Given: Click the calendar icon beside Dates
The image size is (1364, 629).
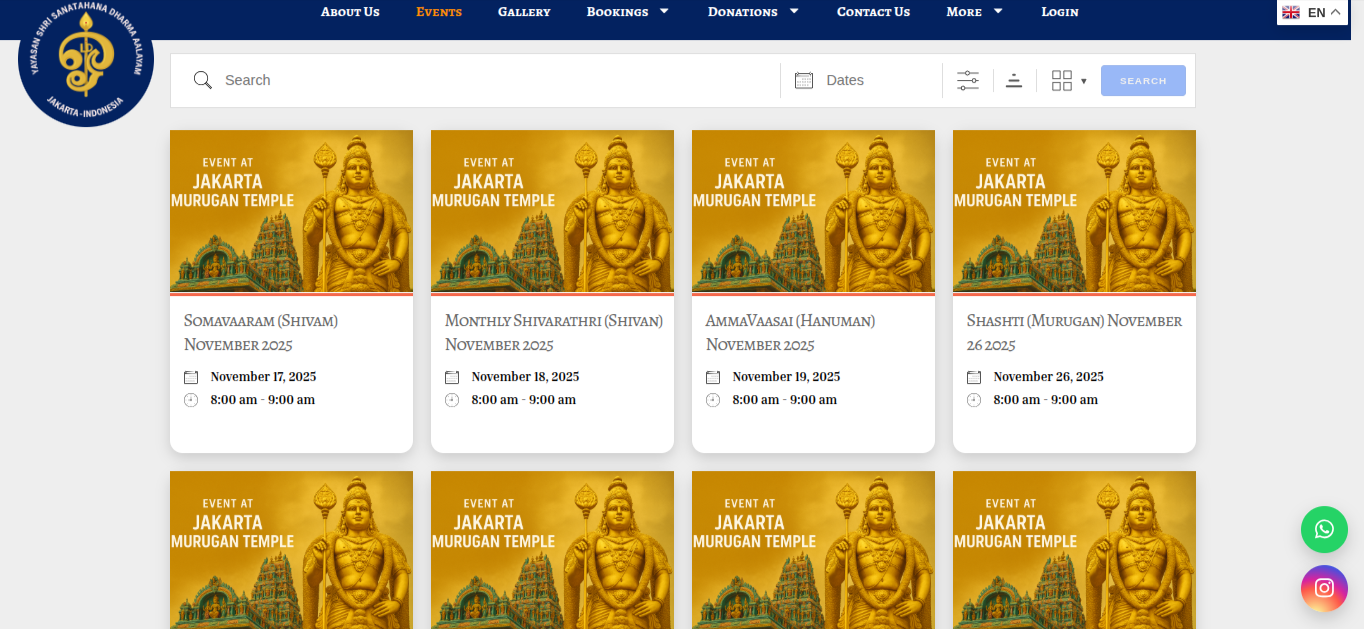Looking at the screenshot, I should tap(804, 81).
